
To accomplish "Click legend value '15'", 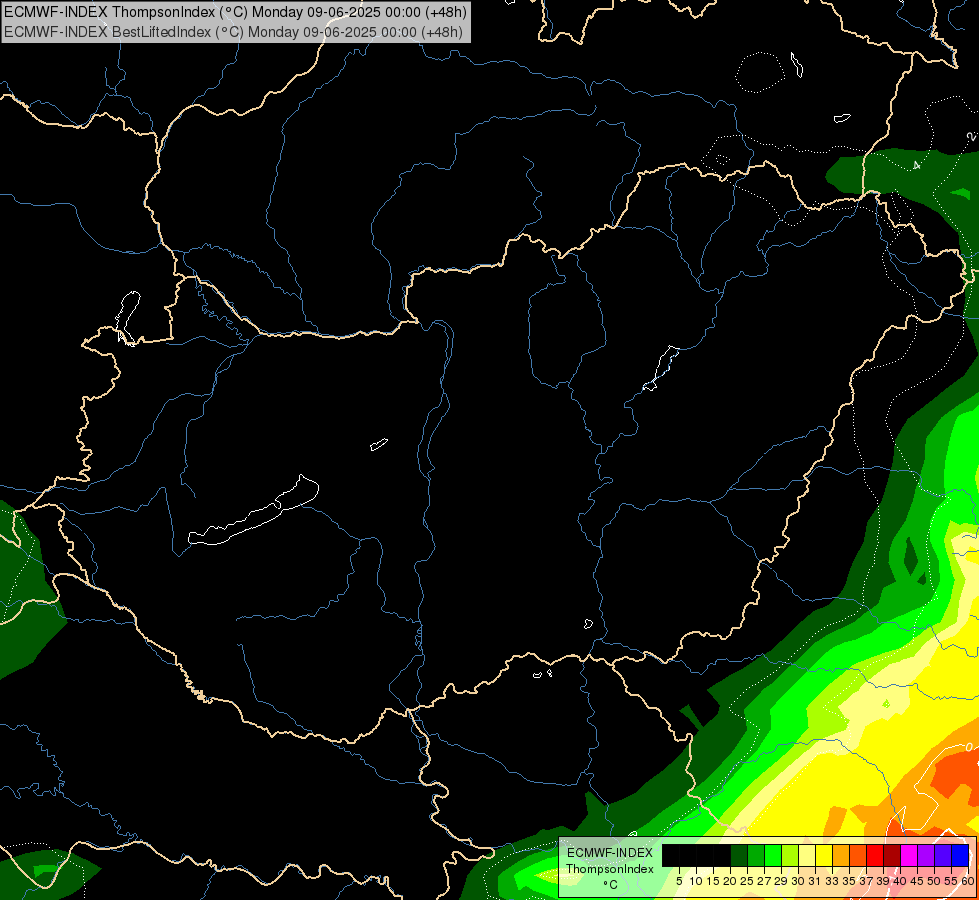I will tap(714, 881).
